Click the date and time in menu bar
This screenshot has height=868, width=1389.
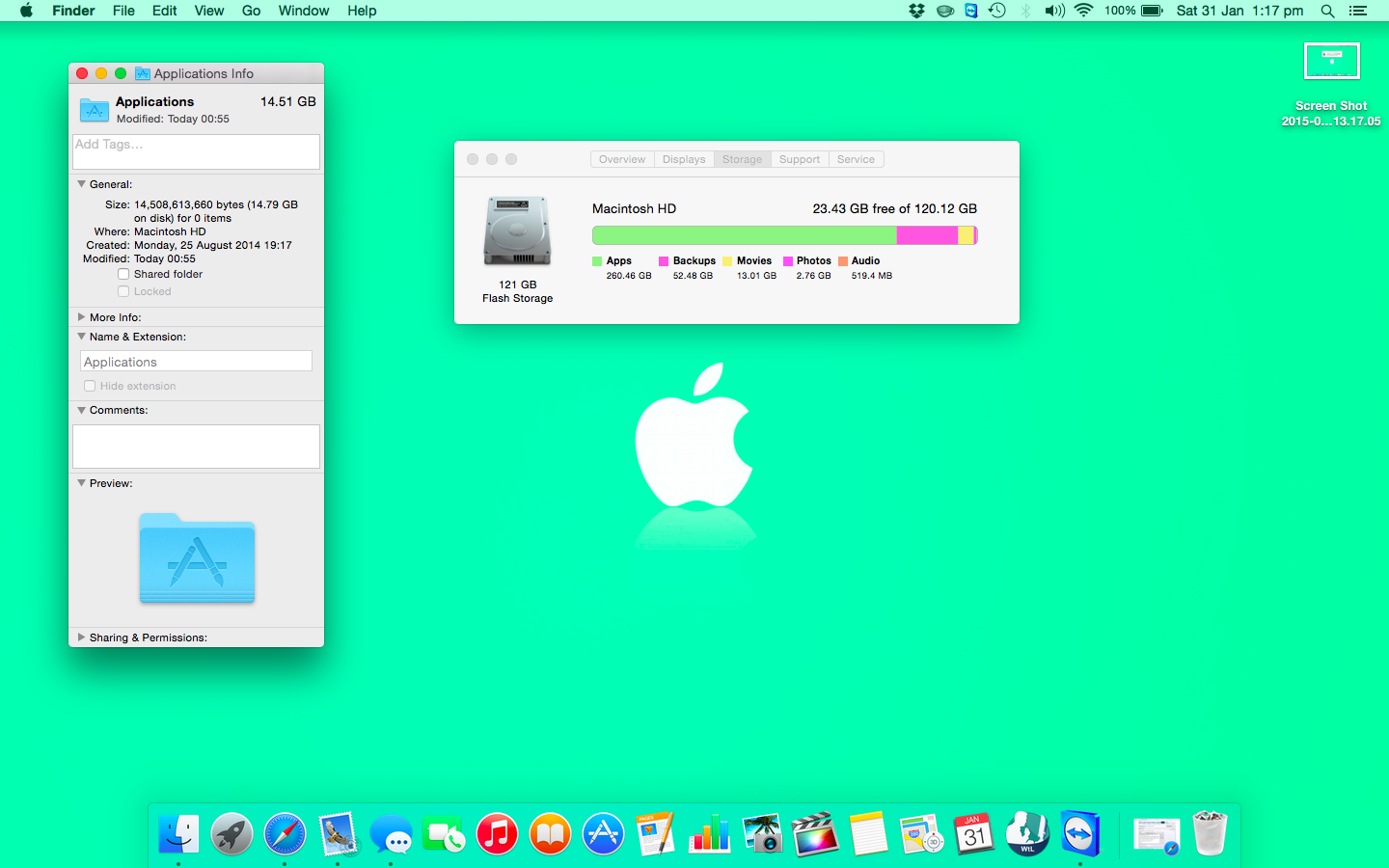pos(1239,11)
